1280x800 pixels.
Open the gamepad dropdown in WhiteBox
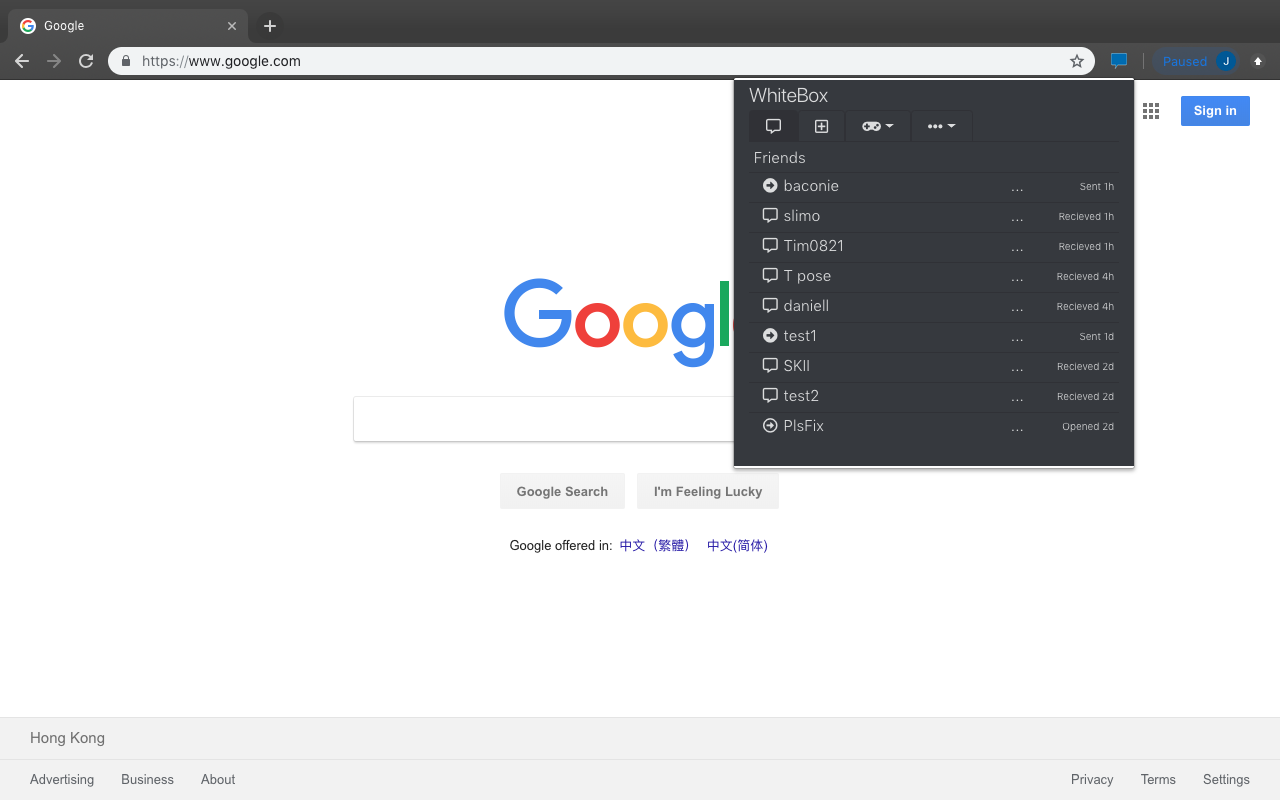(x=878, y=126)
